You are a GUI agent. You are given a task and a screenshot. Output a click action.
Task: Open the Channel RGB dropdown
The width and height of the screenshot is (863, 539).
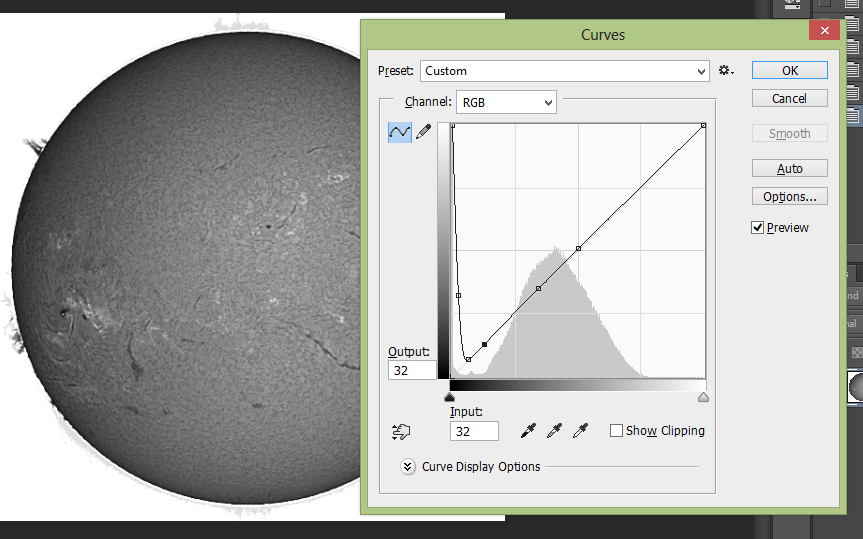506,102
